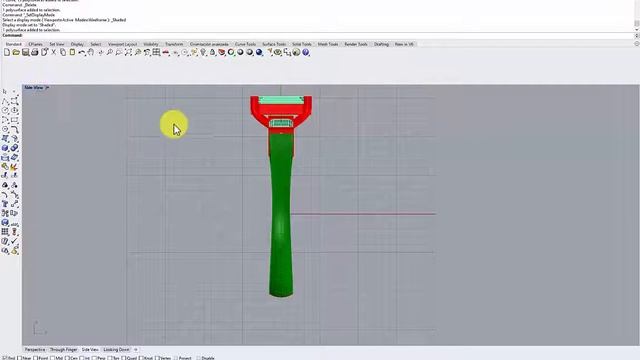This screenshot has width=640, height=360.
Task: Select the Pan view hand icon
Action: 91,52
